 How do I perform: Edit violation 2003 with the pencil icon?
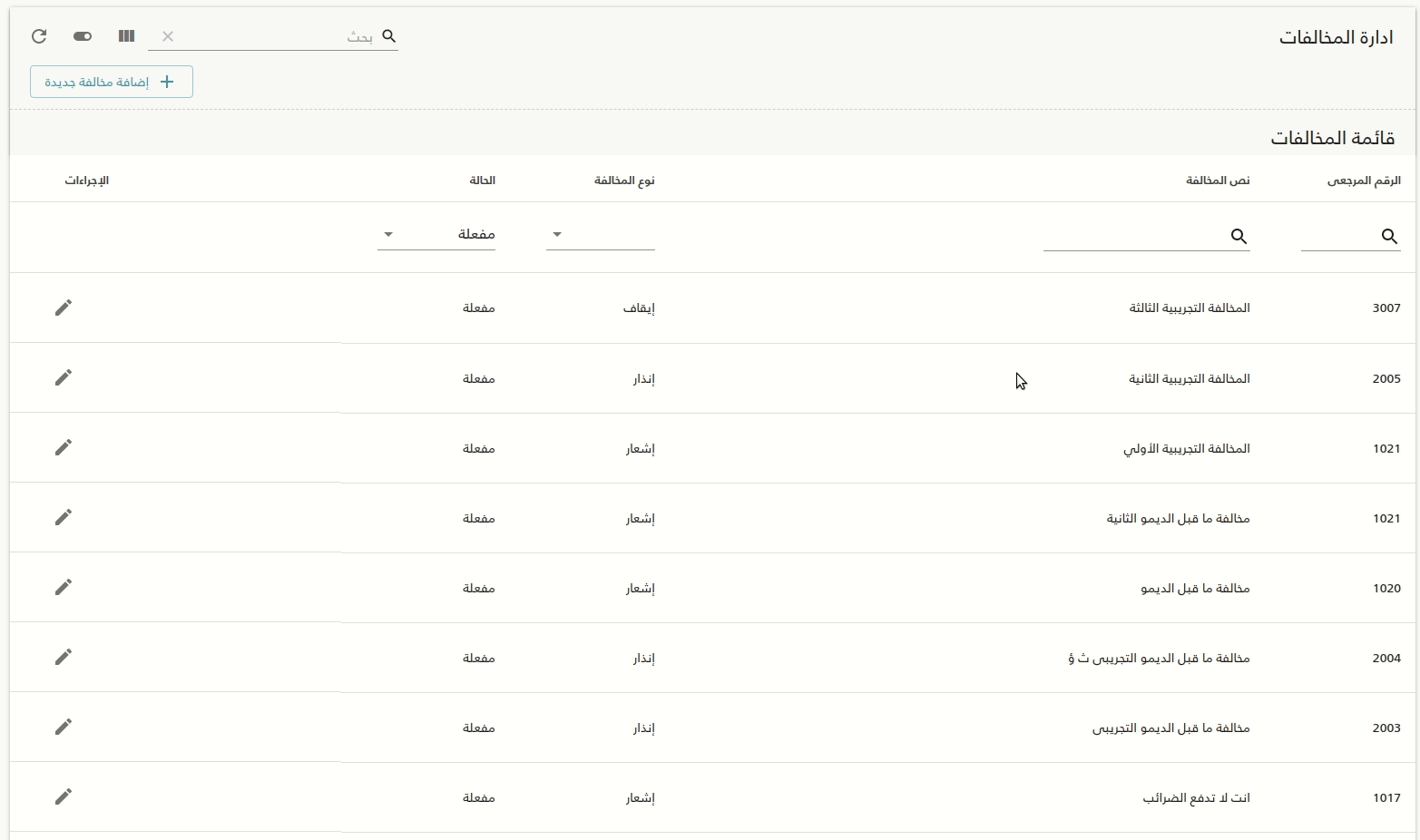click(x=64, y=727)
